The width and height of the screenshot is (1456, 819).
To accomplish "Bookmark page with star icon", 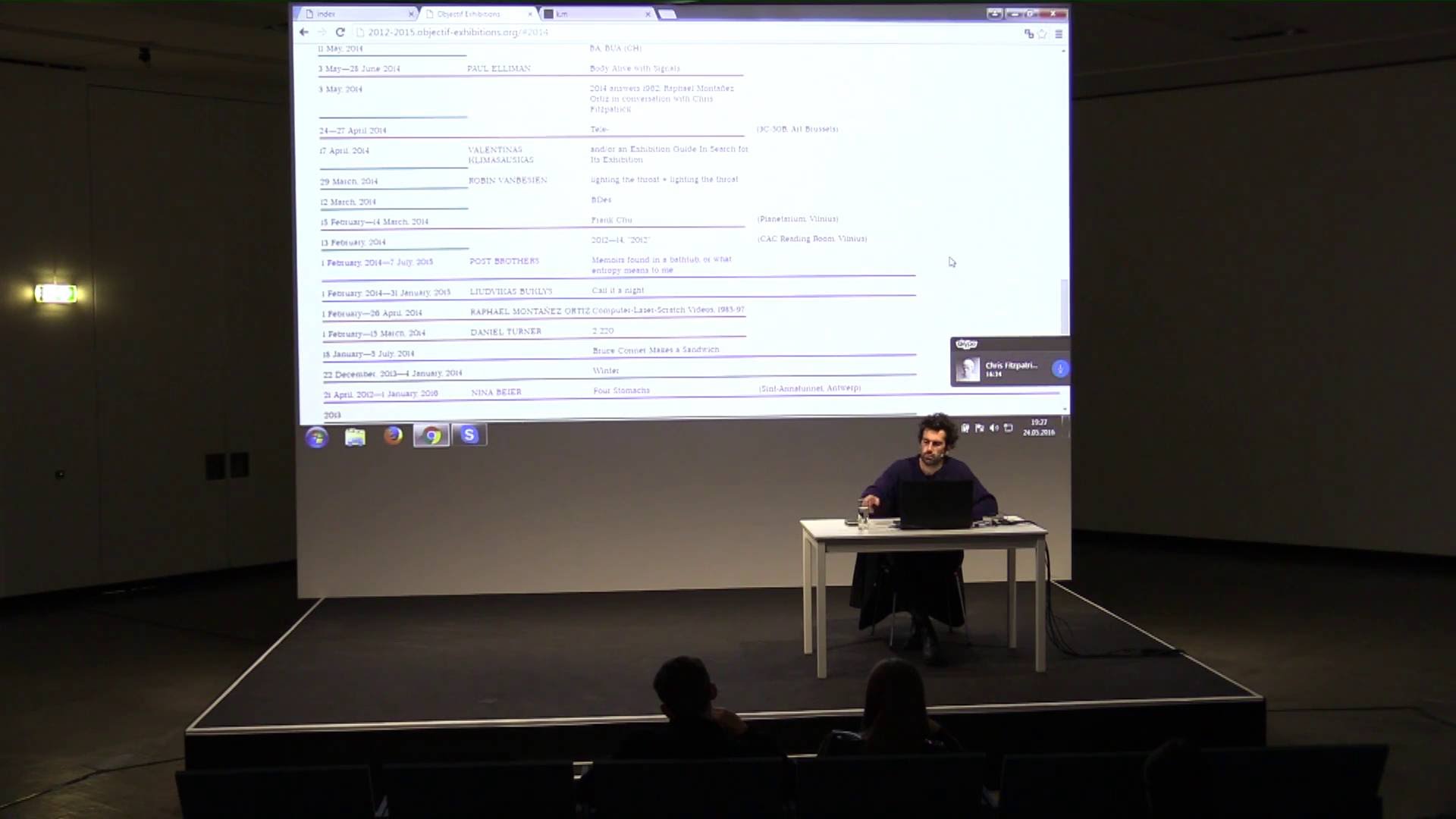I will point(1043,33).
